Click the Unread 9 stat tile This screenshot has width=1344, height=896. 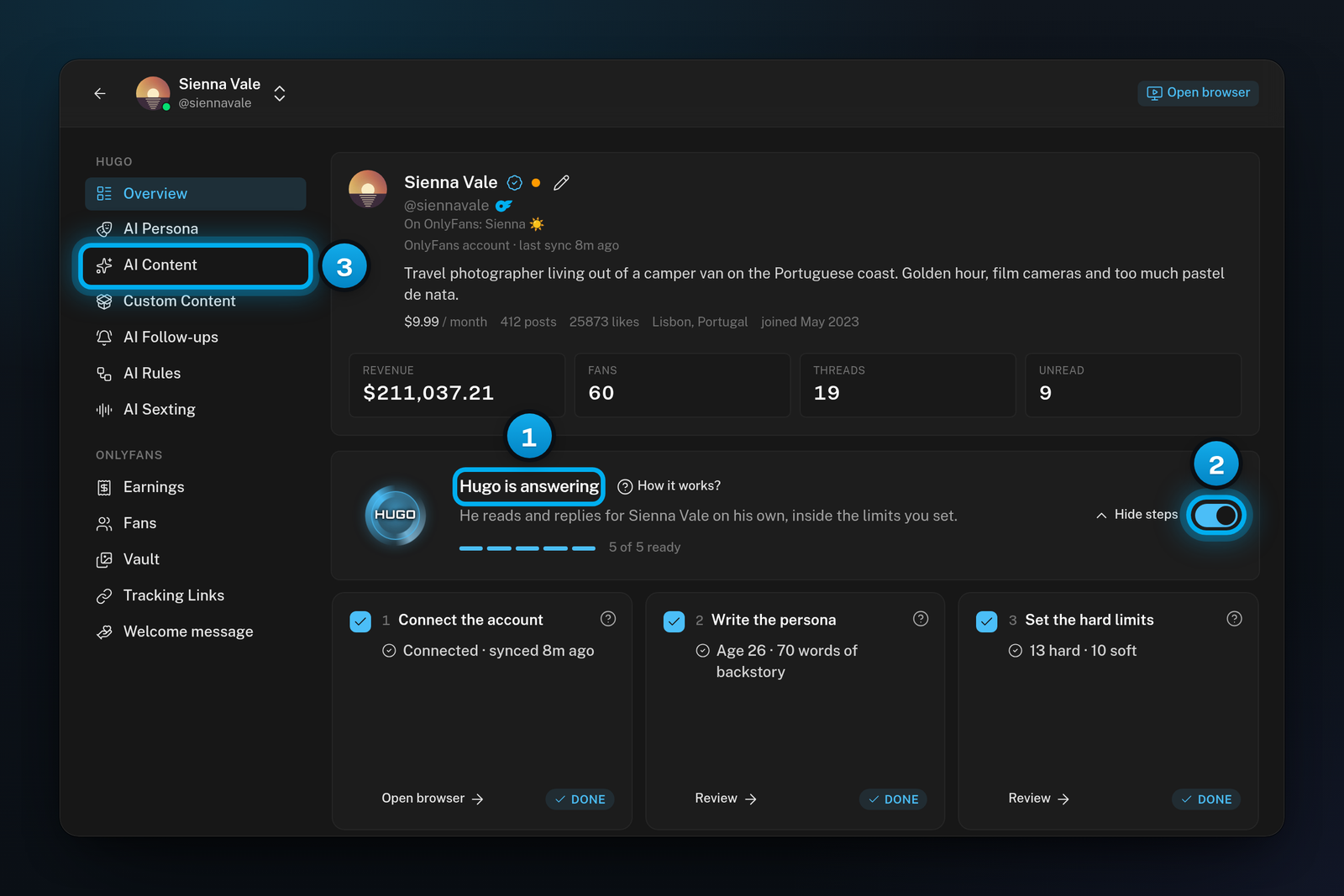pyautogui.click(x=1133, y=385)
